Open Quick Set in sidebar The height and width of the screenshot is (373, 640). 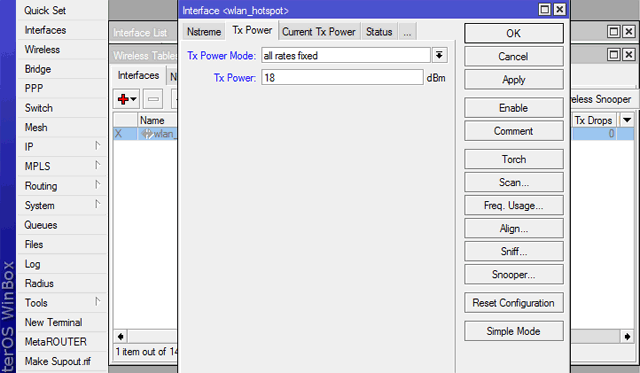click(62, 10)
